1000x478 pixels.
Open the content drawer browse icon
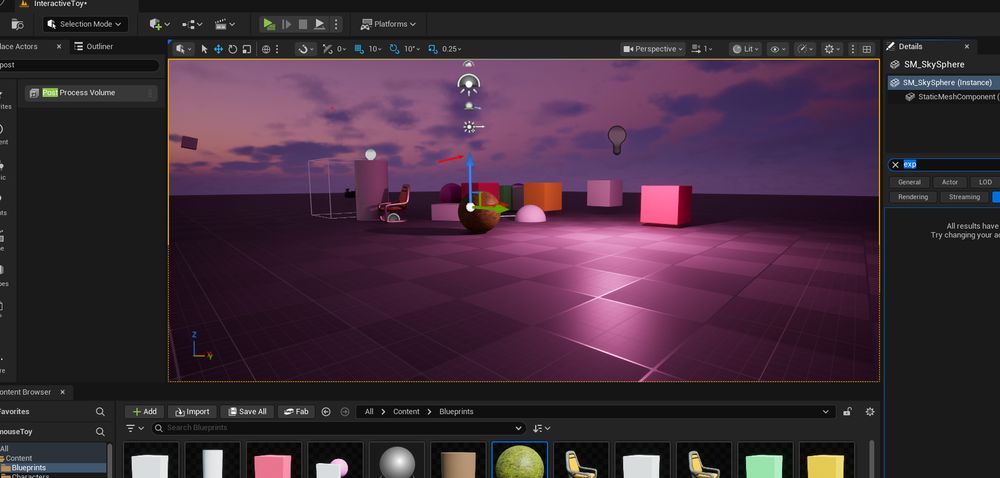17,24
